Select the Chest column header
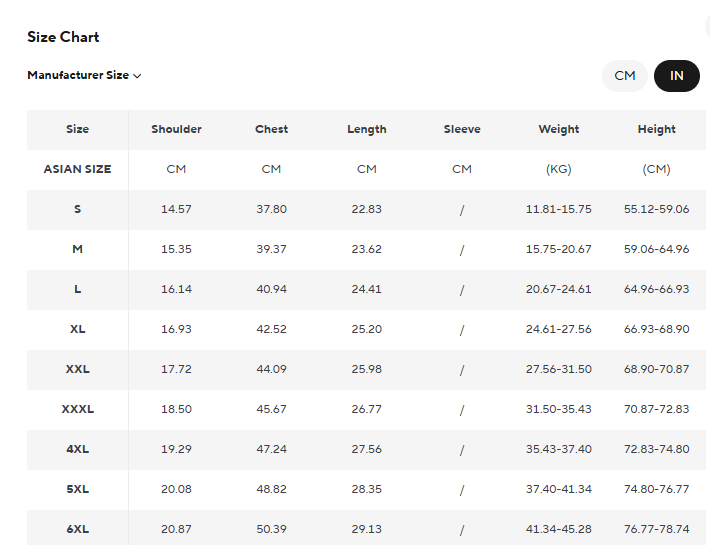This screenshot has width=710, height=545. [271, 129]
